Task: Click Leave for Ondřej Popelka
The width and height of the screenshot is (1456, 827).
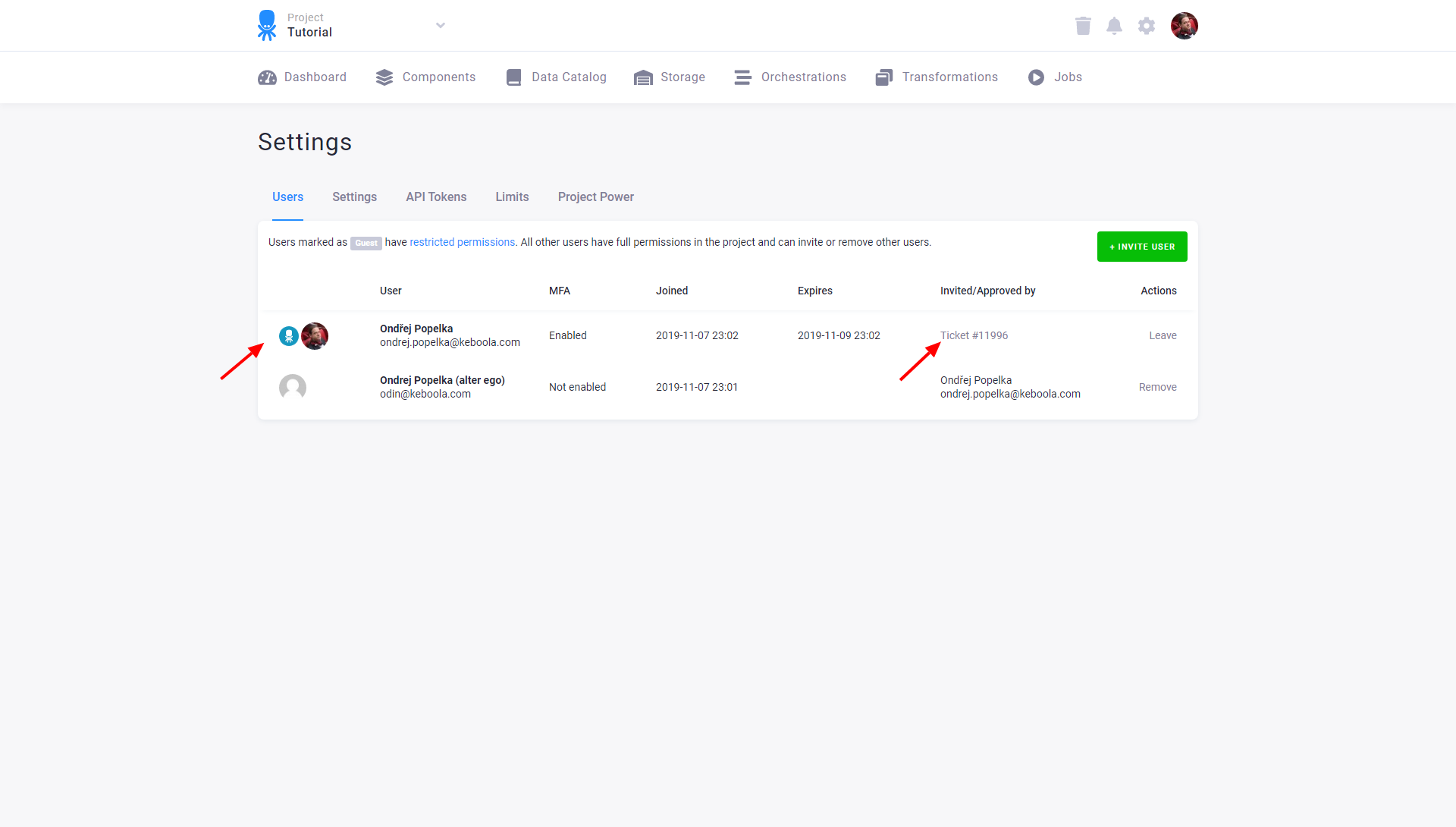Action: click(x=1163, y=336)
